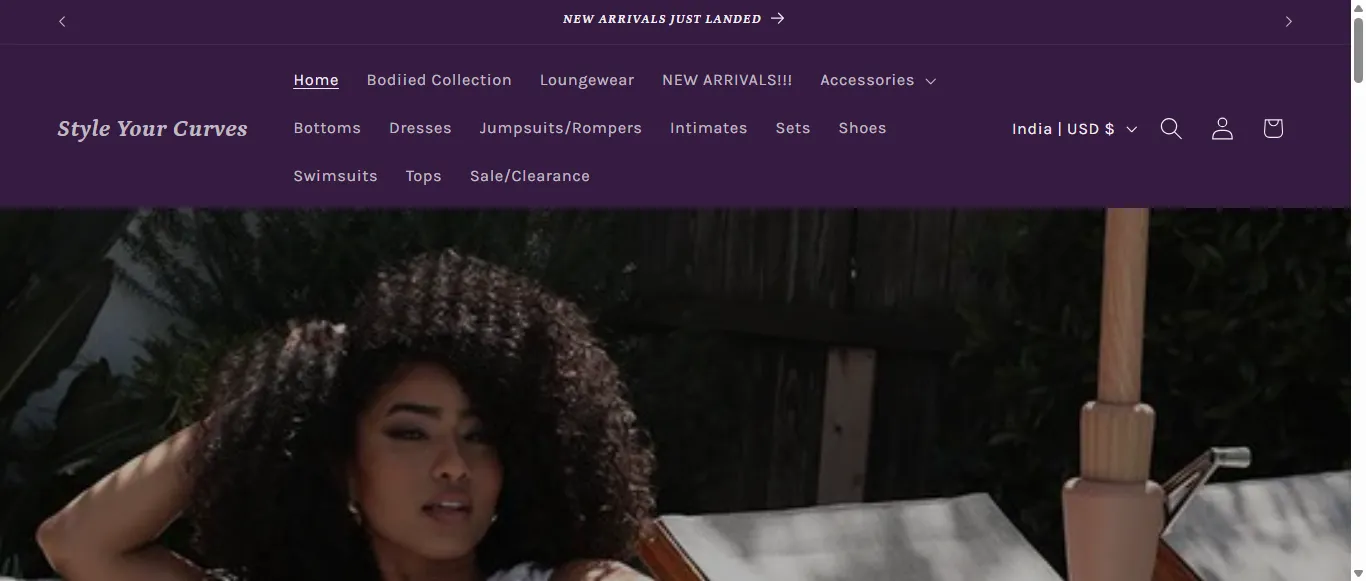Open the Dresses category
1366x581 pixels.
[x=420, y=128]
